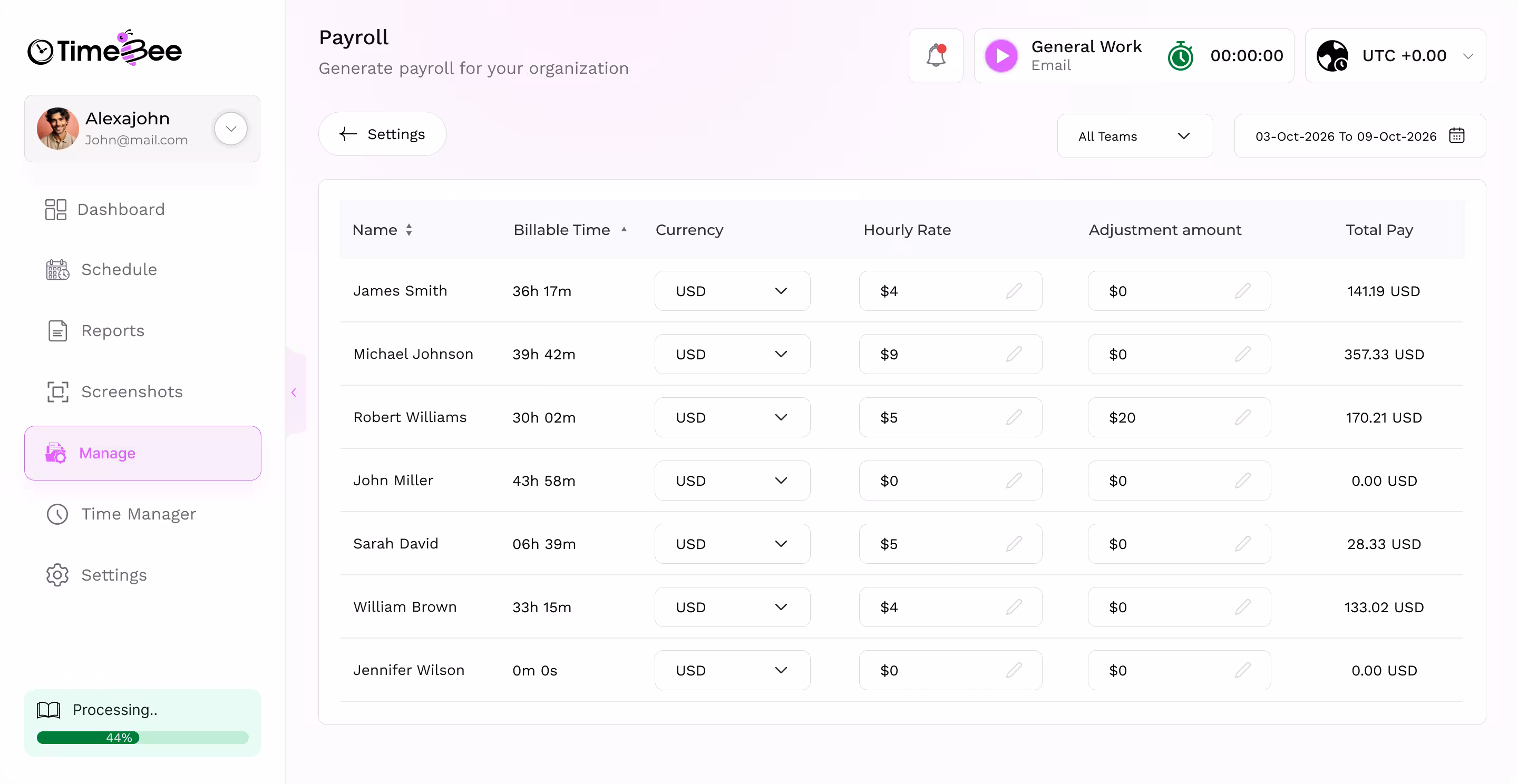The image size is (1518, 784).
Task: Click the Total Pay column header
Action: (x=1379, y=230)
